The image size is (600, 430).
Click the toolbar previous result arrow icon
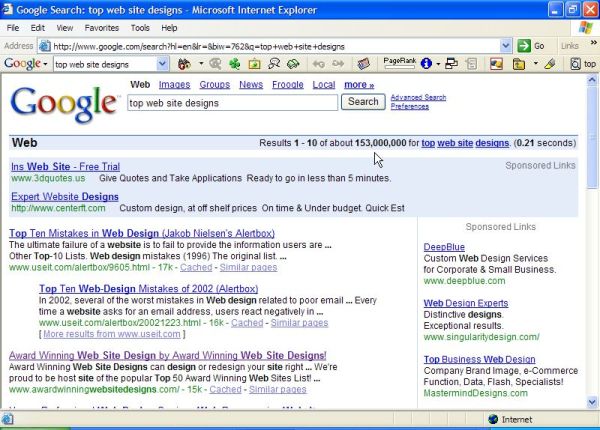(x=318, y=64)
